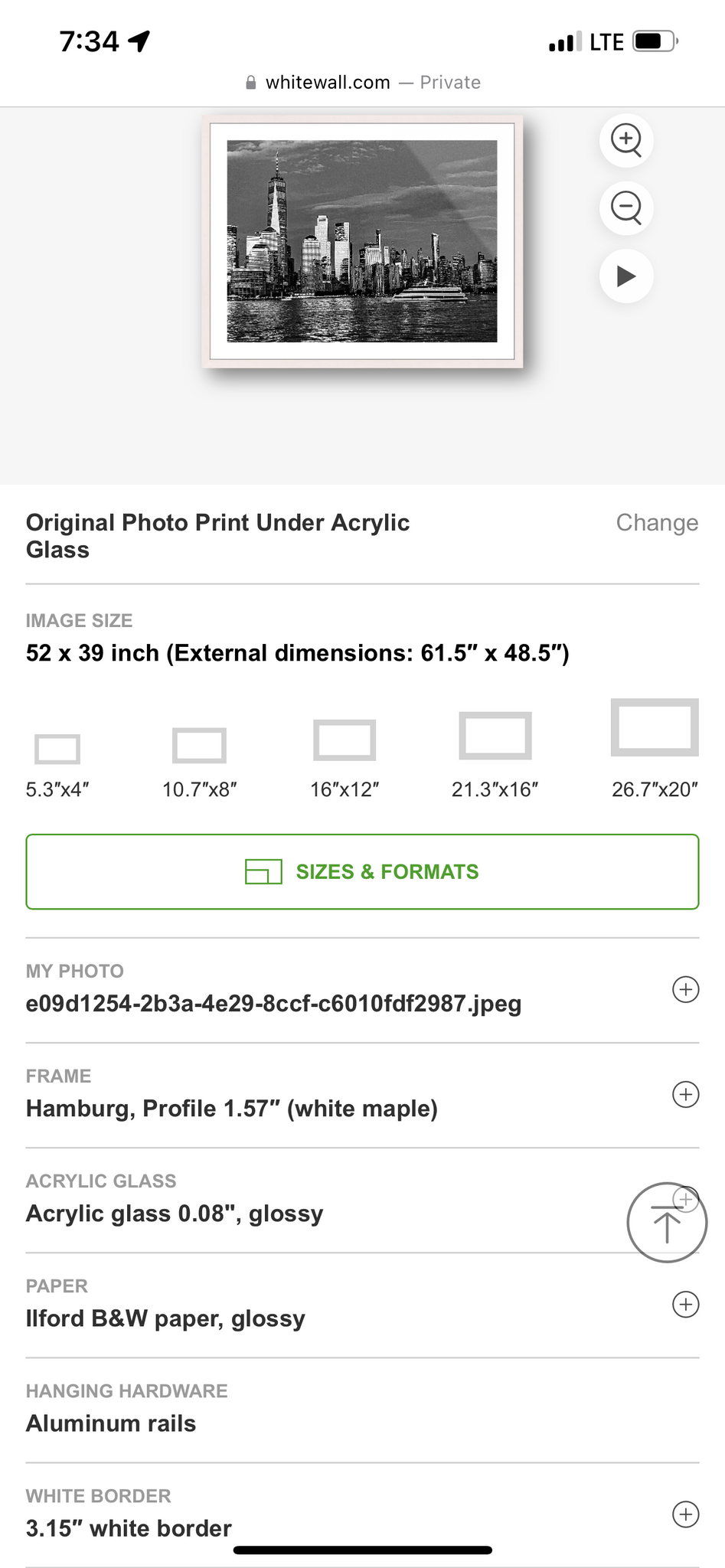725x1568 pixels.
Task: Choose the 16"x12" image size
Action: click(345, 740)
